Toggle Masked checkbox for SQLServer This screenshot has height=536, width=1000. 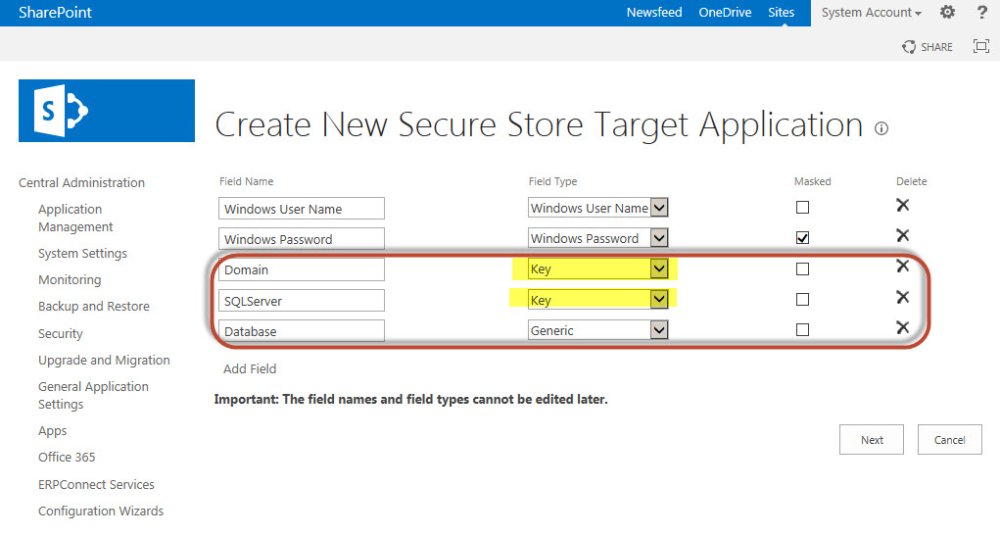(802, 299)
